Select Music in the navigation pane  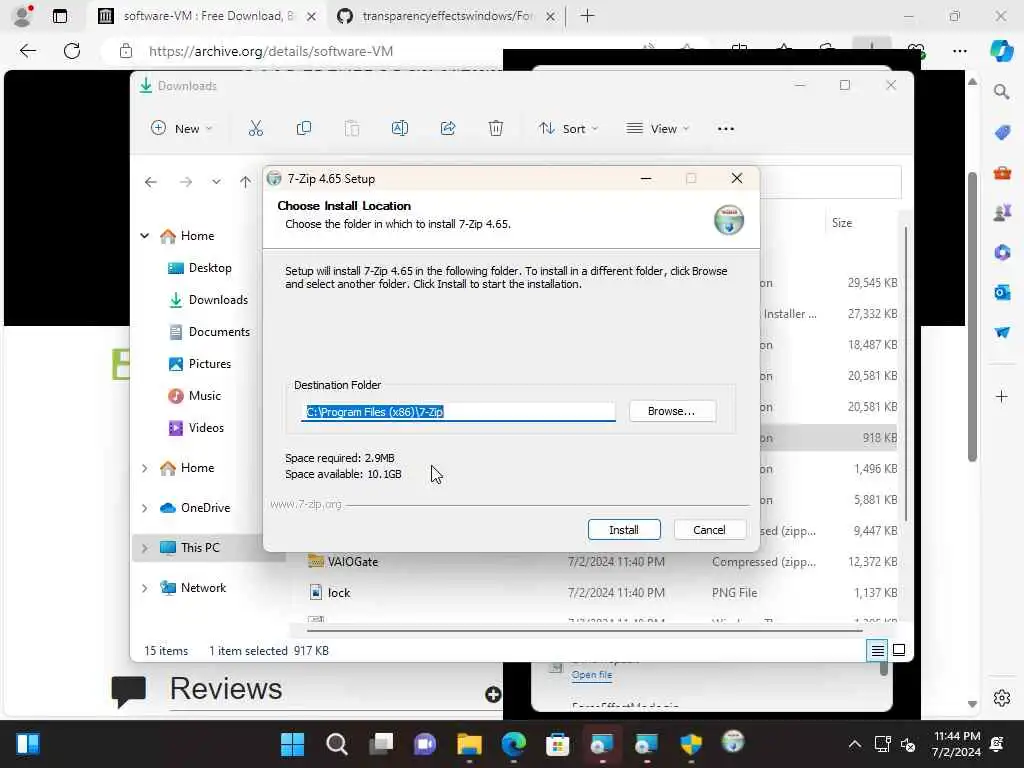click(204, 396)
